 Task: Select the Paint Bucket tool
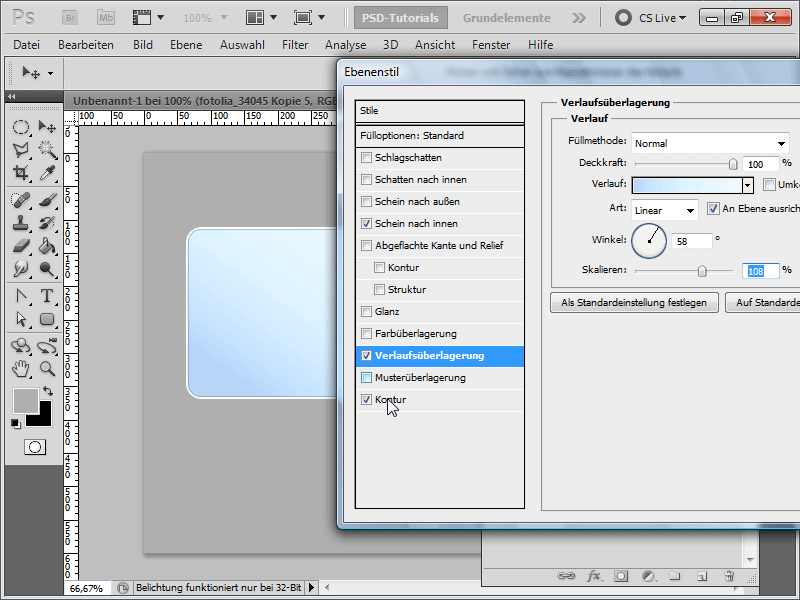(x=47, y=246)
